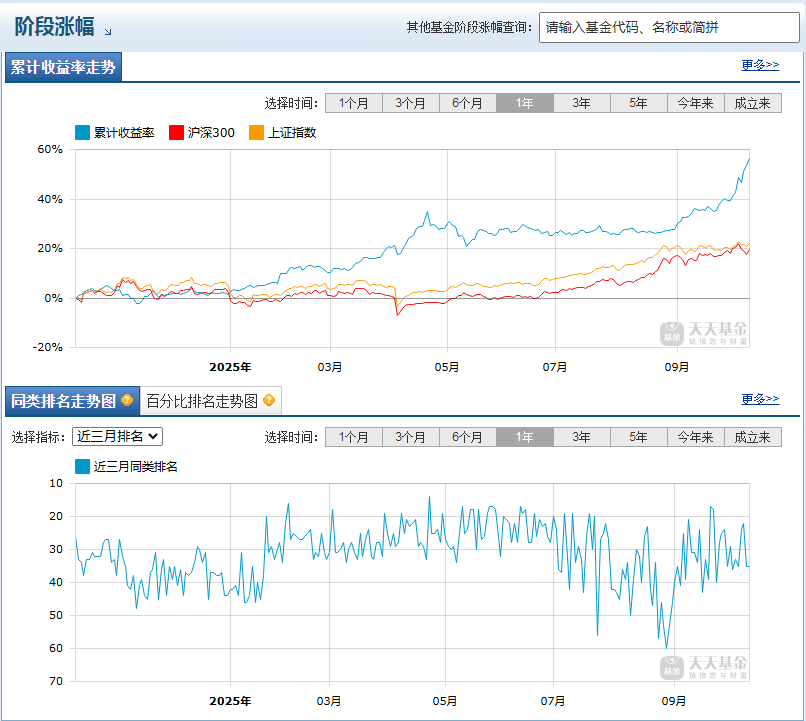Select 5年 in return chart time range
This screenshot has height=721, width=806.
639,103
